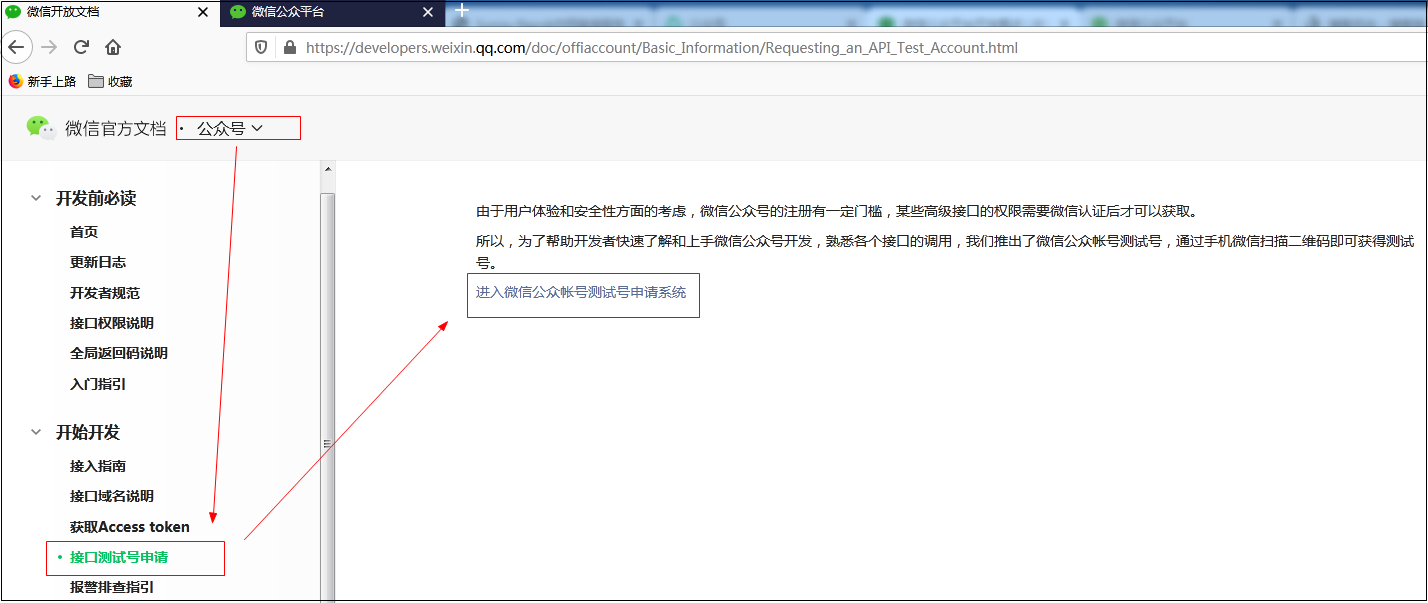
Task: Collapse the 开发前必读 section
Action: coord(36,198)
